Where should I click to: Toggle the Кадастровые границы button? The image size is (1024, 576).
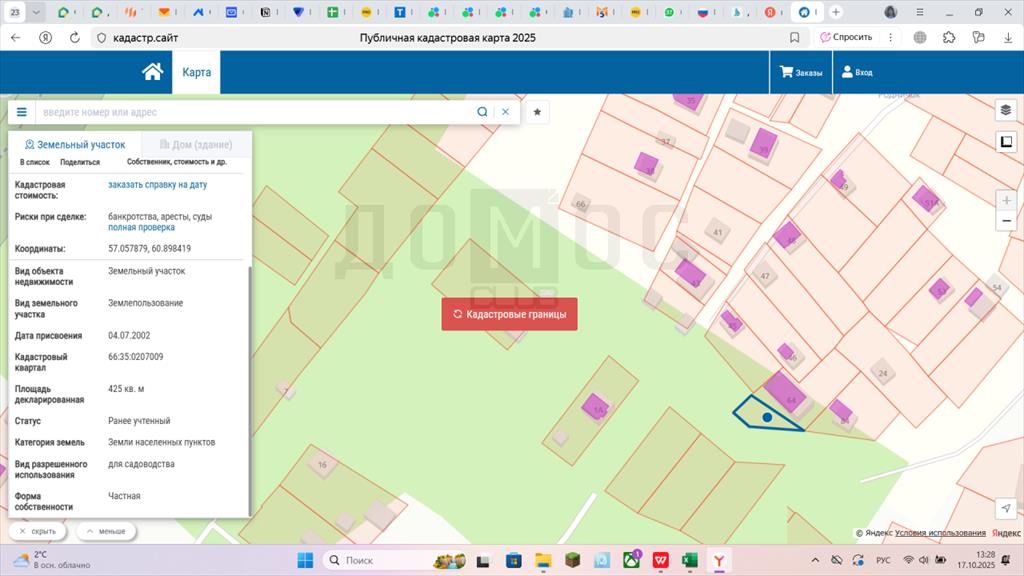point(509,314)
